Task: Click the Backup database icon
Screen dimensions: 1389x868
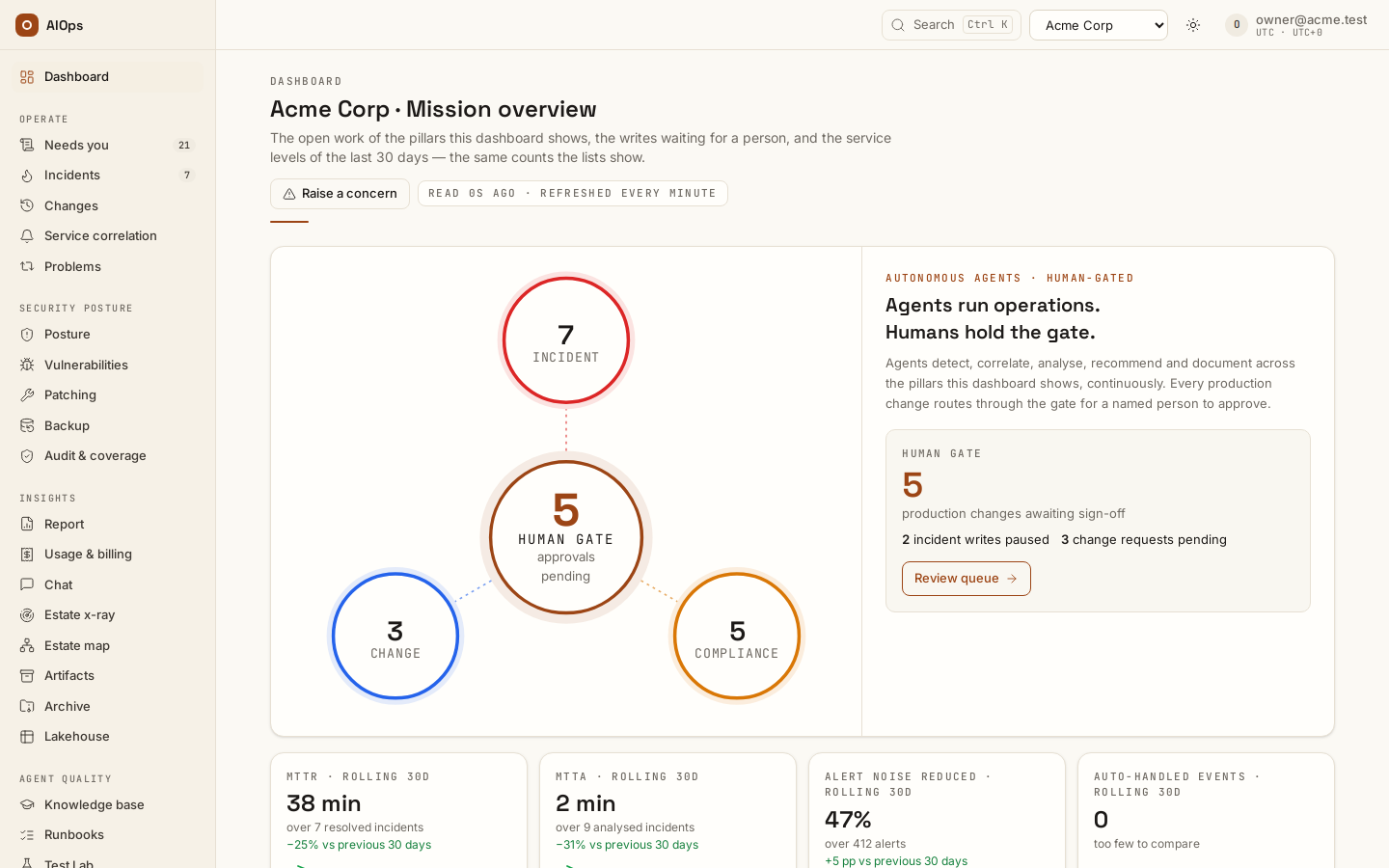Action: (27, 426)
